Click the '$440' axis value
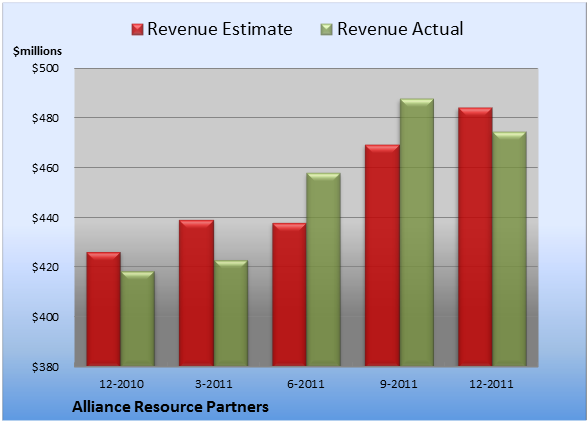The height and width of the screenshot is (422, 588). tap(45, 218)
